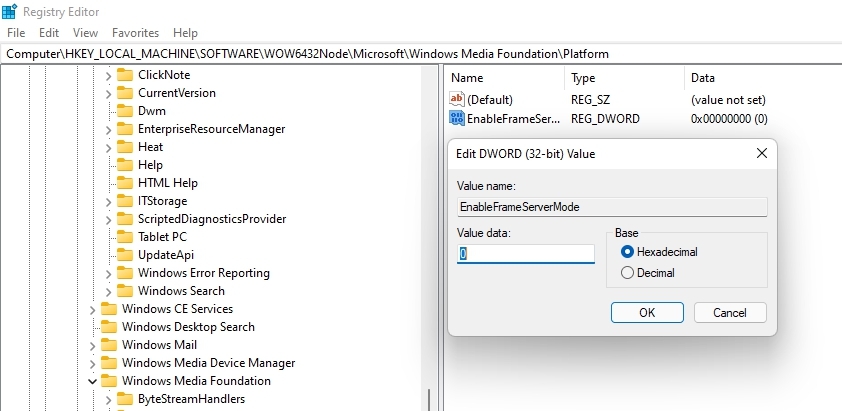Viewport: 842px width, 411px height.
Task: Click the DWORD icon for EnableFrameServerMode entry
Action: 457,119
